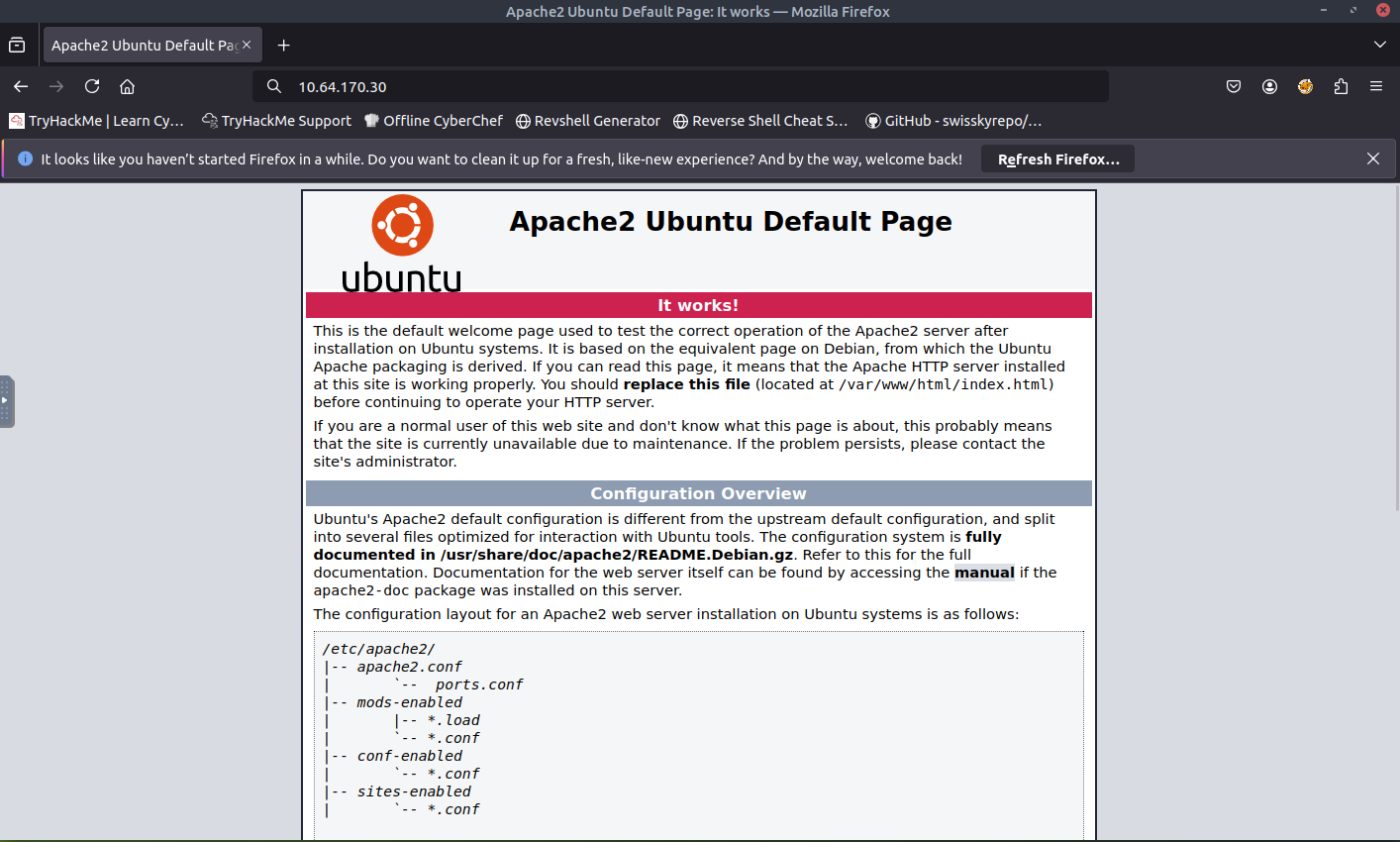Click the Refresh Firefox button
Screen dimensions: 1400x842
(1057, 159)
